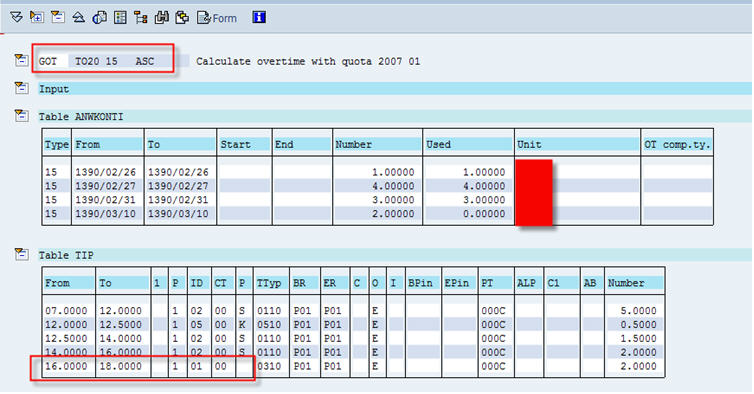The image size is (754, 394).
Task: Click the ANWKONTI 'Type' column header
Action: pos(57,145)
